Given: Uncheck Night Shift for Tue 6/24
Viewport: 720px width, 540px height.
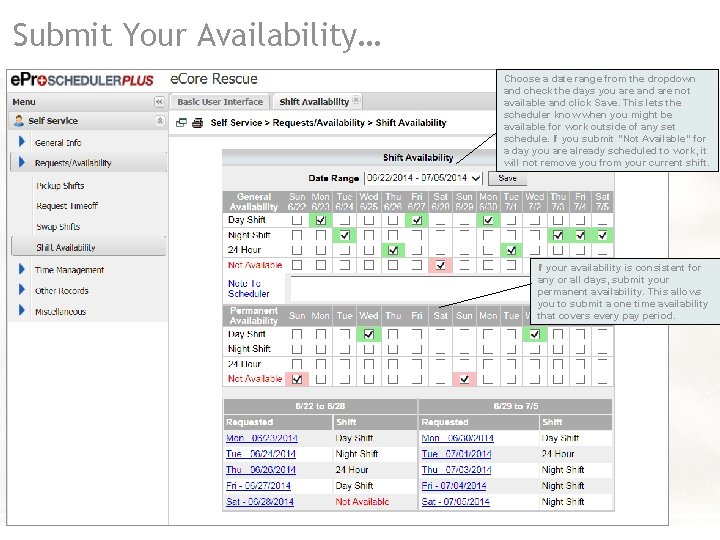Looking at the screenshot, I should pos(344,235).
